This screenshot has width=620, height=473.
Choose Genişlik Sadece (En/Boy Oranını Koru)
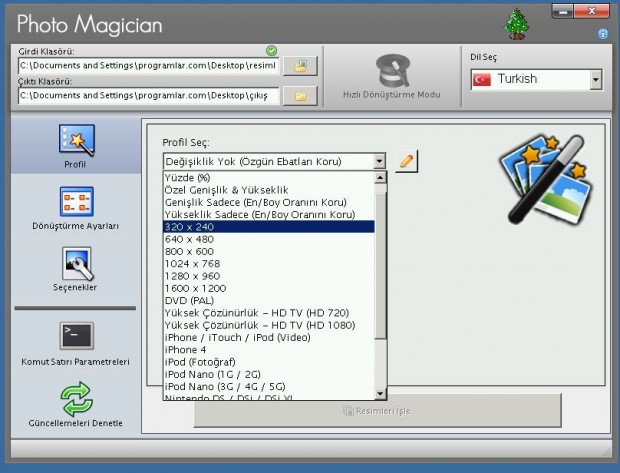[x=268, y=202]
